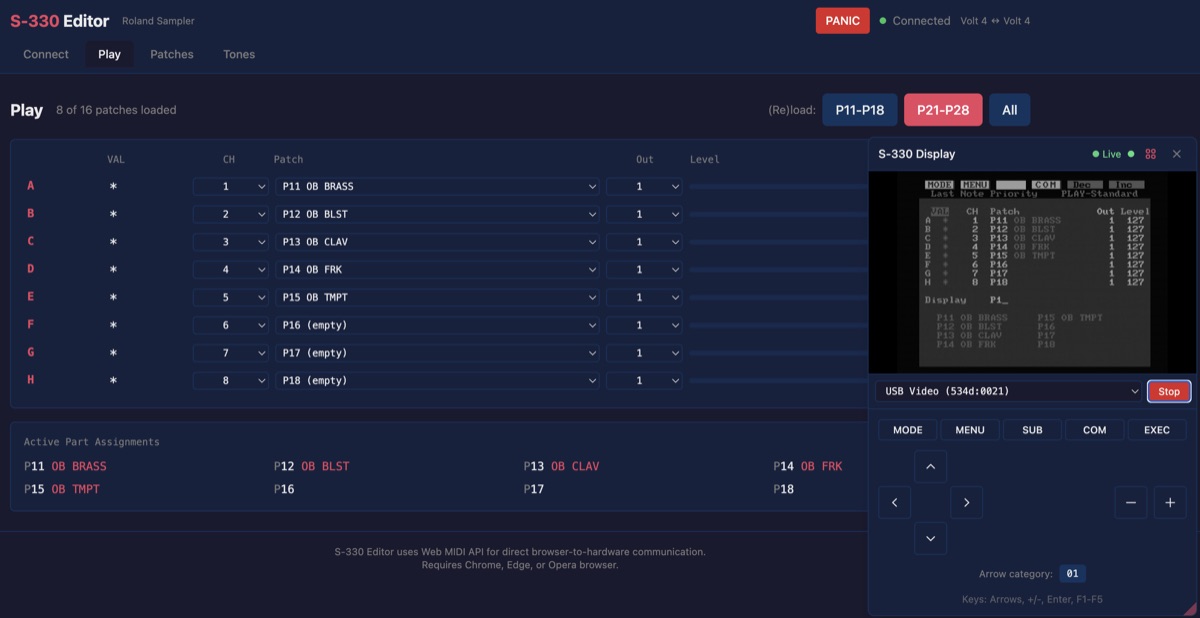Toggle the P21-P28 reload bank
The height and width of the screenshot is (618, 1200).
(x=943, y=110)
